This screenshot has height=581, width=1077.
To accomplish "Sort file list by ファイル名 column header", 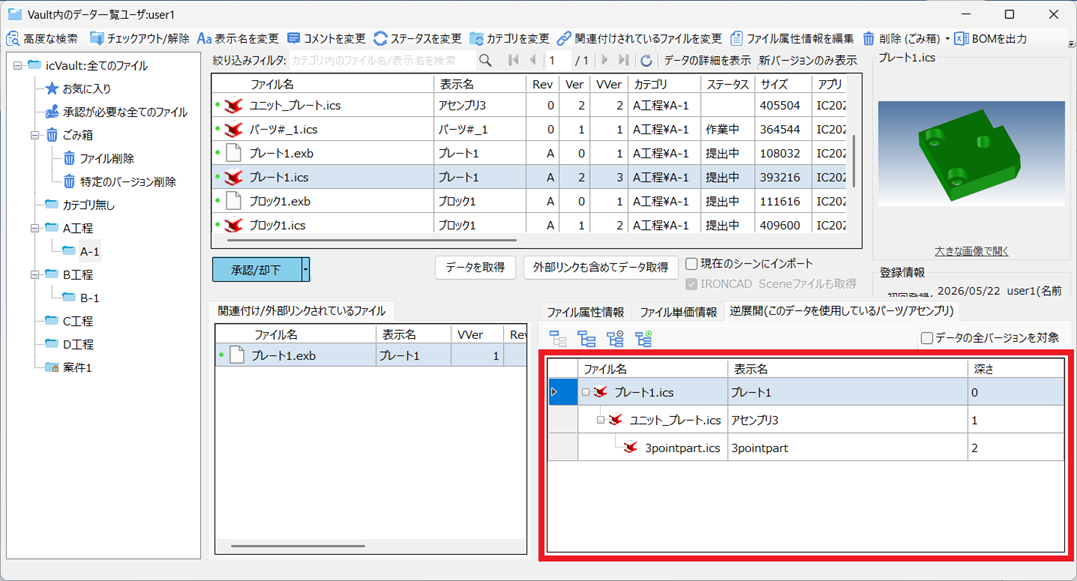I will click(x=323, y=84).
